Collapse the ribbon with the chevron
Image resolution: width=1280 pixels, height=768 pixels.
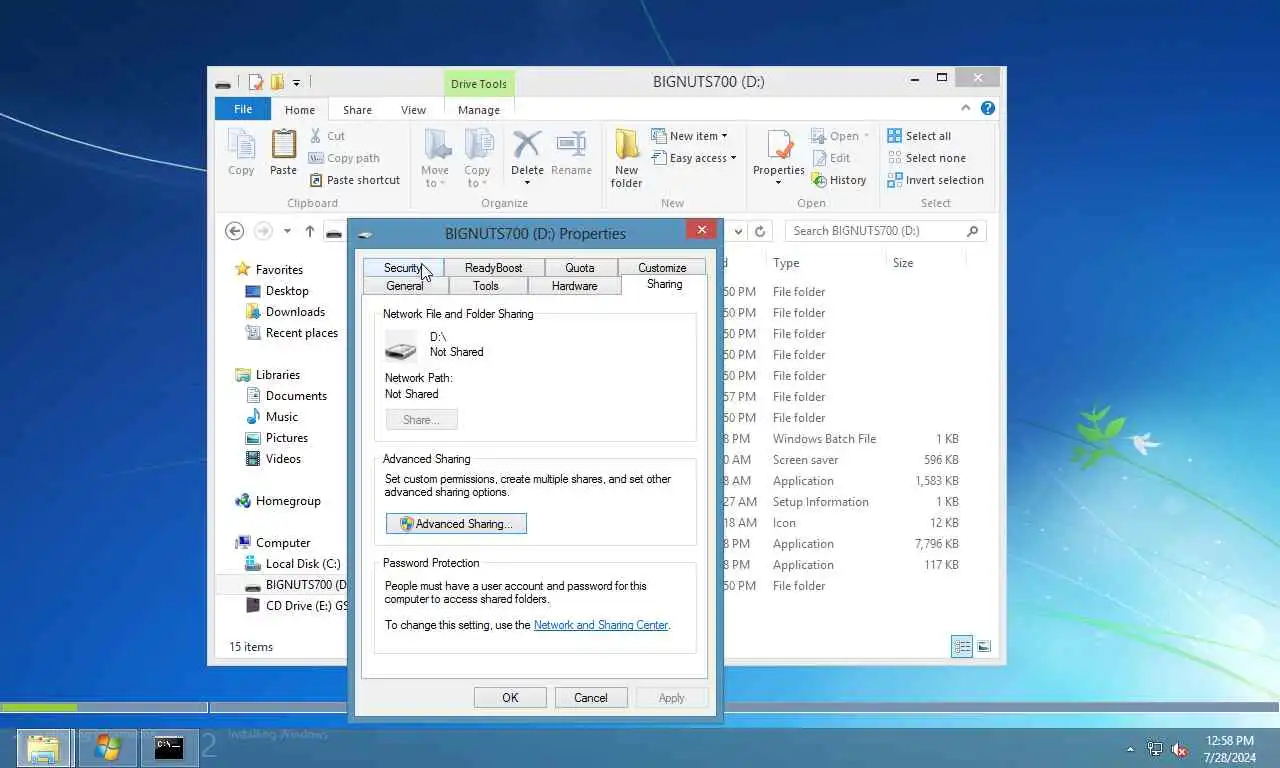[x=965, y=108]
